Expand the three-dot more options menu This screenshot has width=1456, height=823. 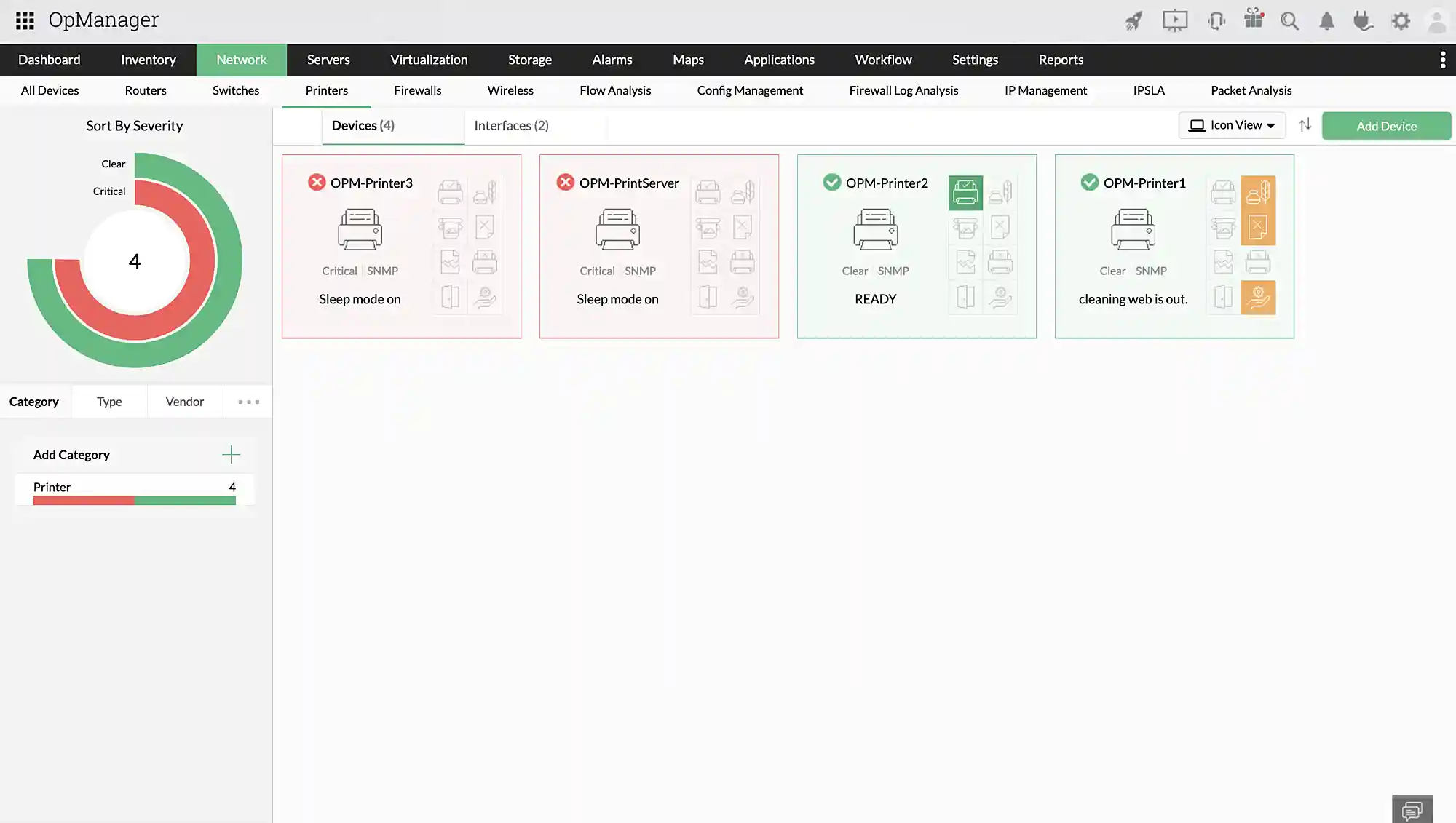coord(1442,60)
